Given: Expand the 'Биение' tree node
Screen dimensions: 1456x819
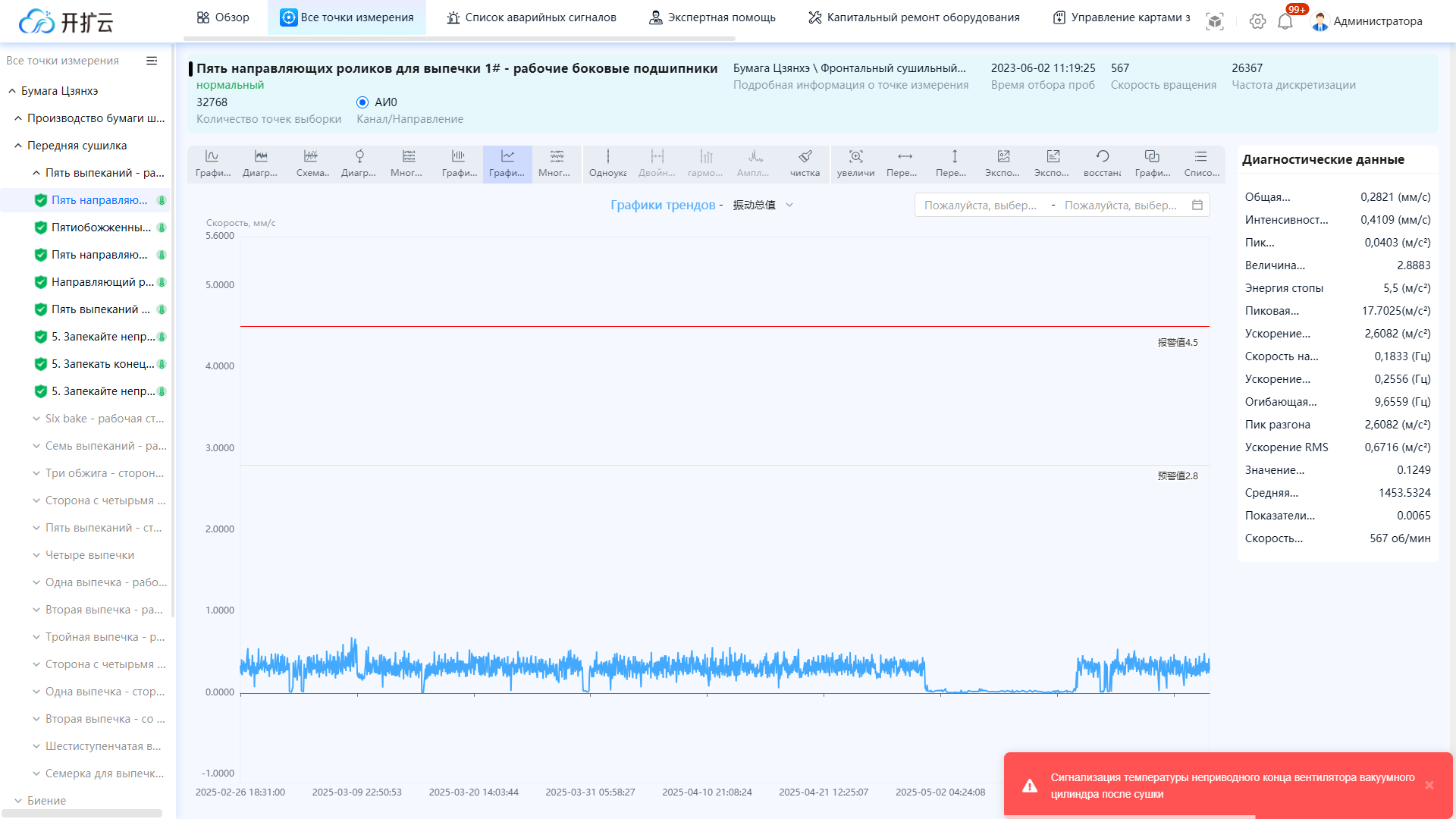Looking at the screenshot, I should [18, 801].
